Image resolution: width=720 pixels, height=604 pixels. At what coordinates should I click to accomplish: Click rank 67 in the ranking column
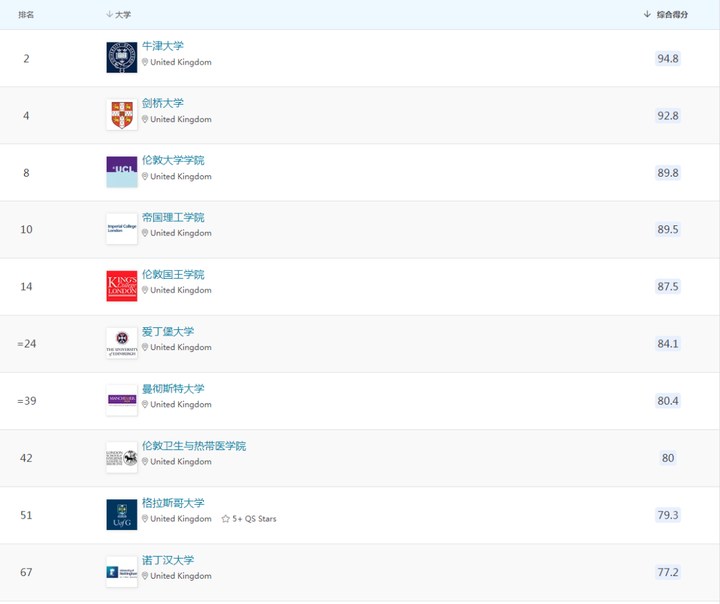(26, 572)
